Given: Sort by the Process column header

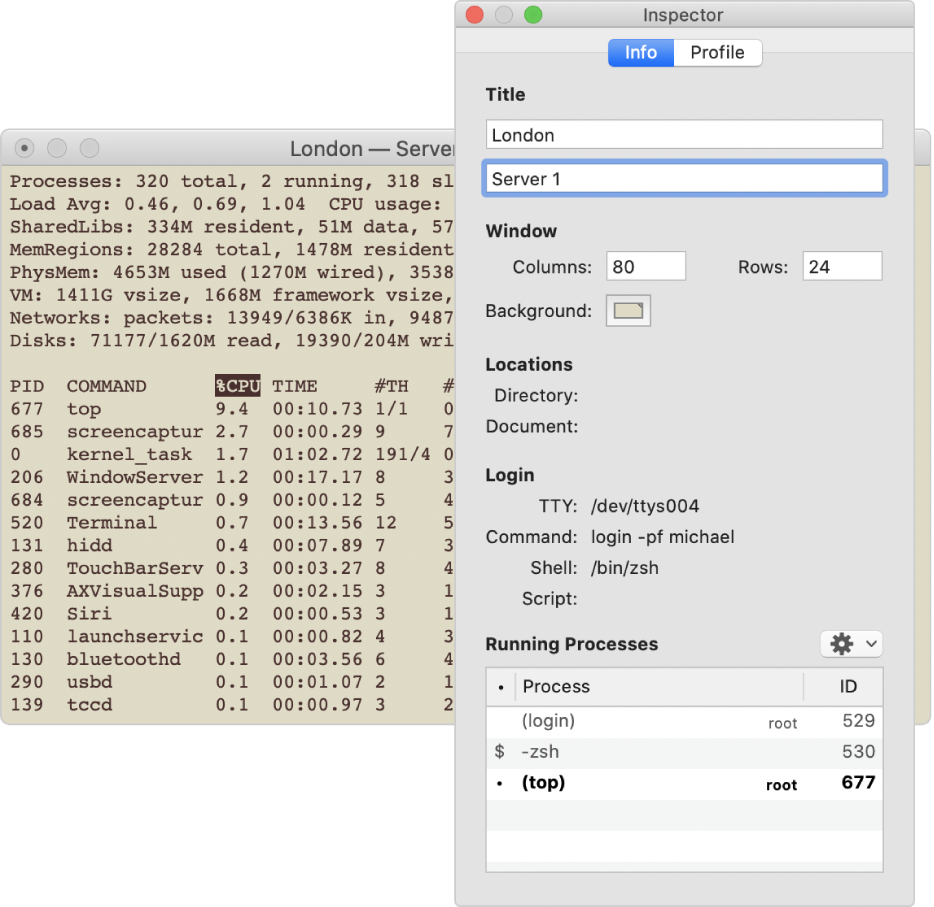Looking at the screenshot, I should coord(659,687).
